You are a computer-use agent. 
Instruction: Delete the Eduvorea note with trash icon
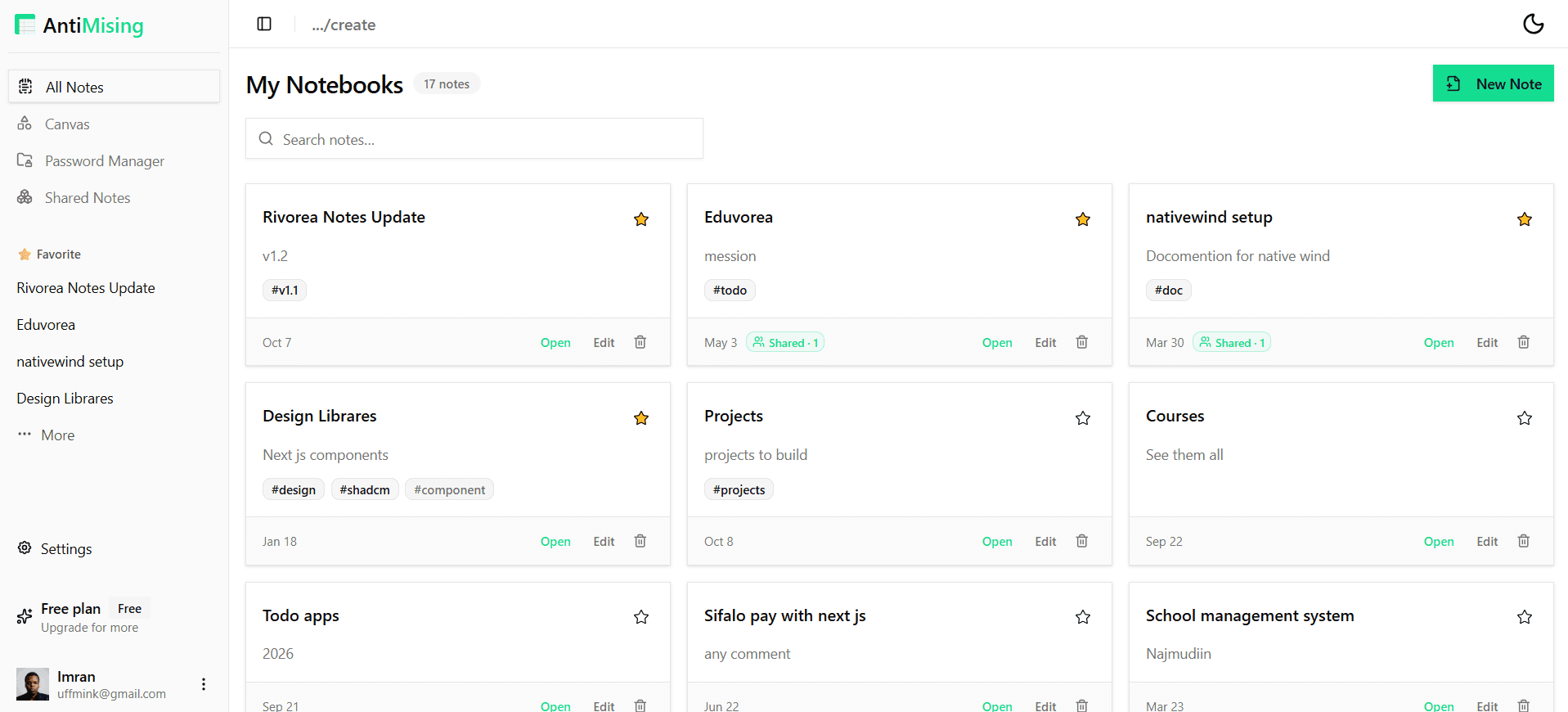point(1082,342)
